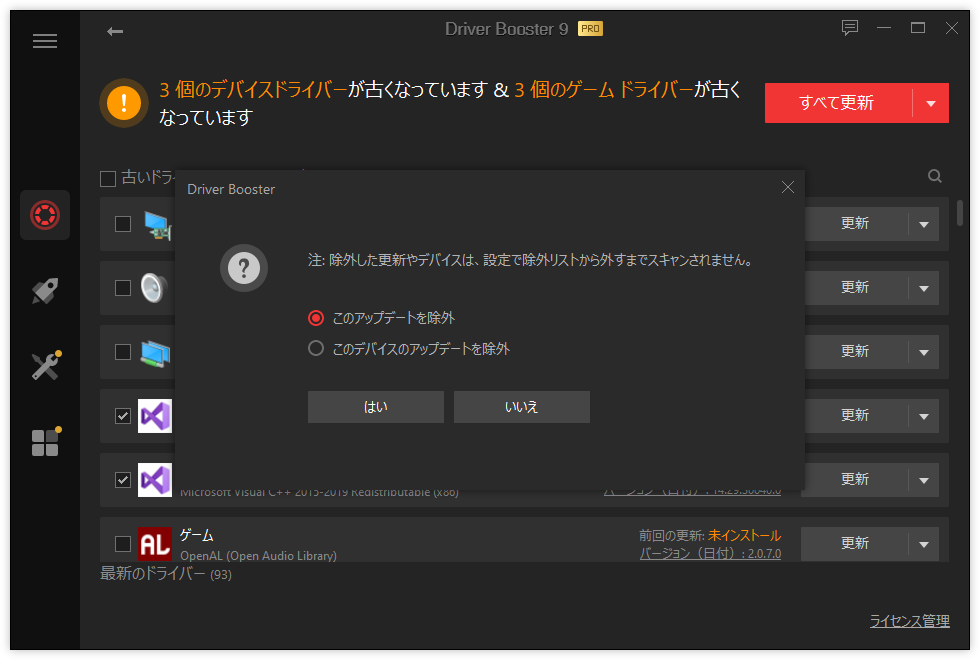The width and height of the screenshot is (980, 660).
Task: Confirm with the はい button
Action: pos(376,407)
